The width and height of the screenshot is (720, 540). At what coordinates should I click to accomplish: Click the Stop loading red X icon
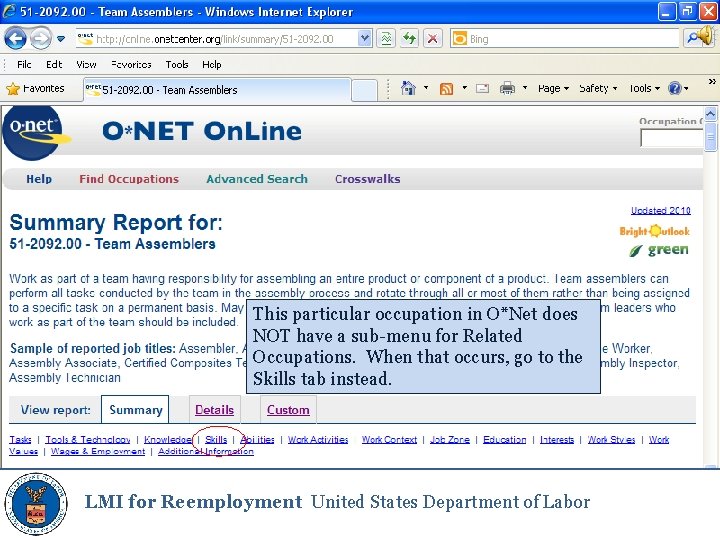pyautogui.click(x=432, y=39)
